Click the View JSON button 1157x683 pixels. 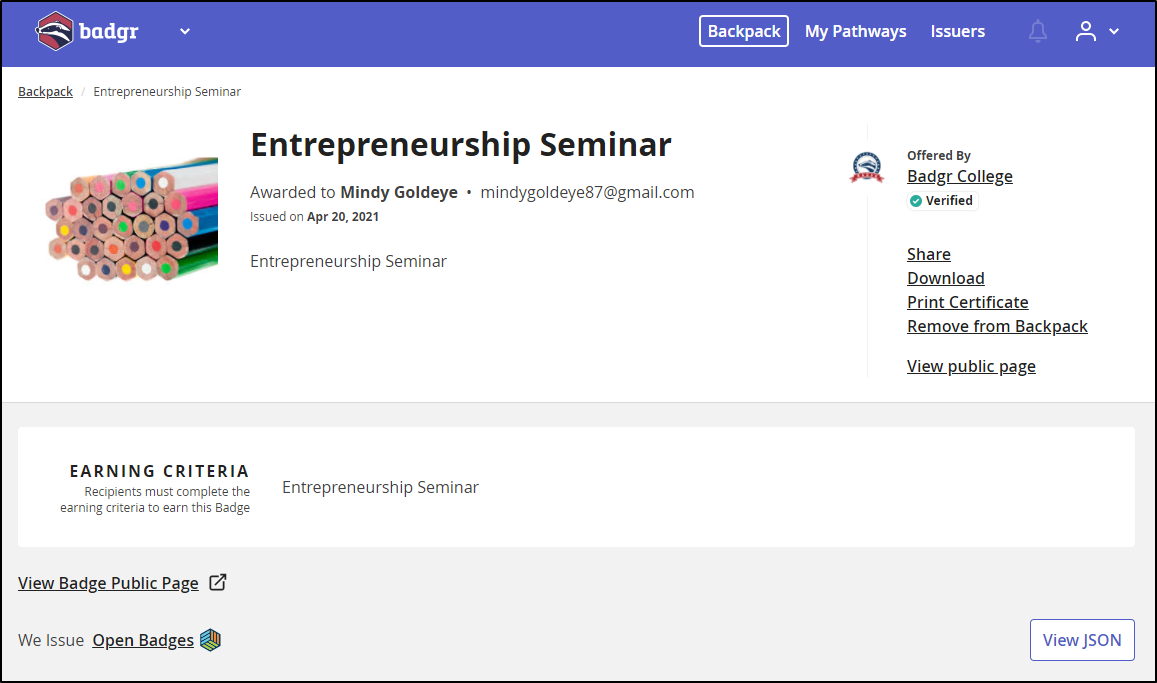point(1082,640)
